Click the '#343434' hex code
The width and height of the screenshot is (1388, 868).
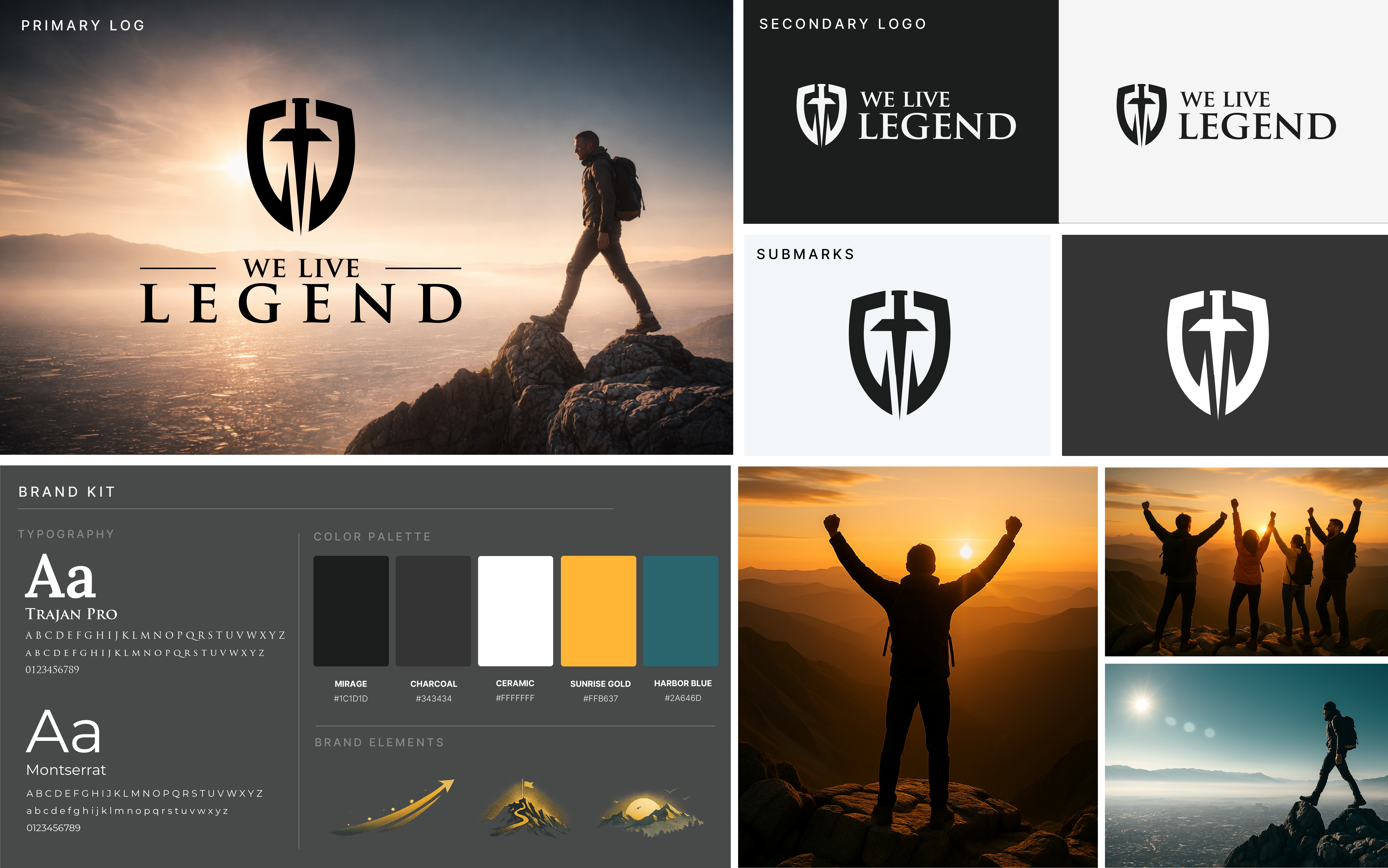(x=433, y=699)
